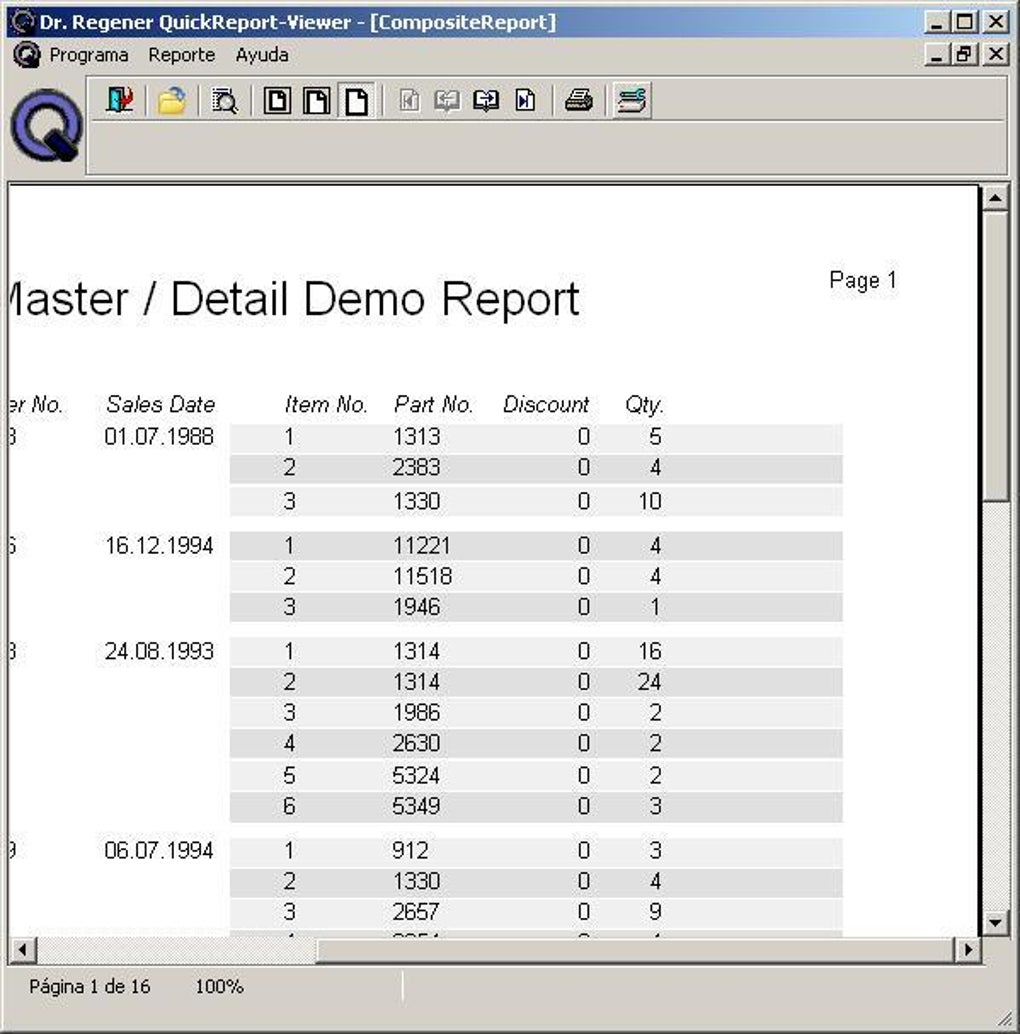
Task: Click the date 24.08.1993
Action: (159, 651)
